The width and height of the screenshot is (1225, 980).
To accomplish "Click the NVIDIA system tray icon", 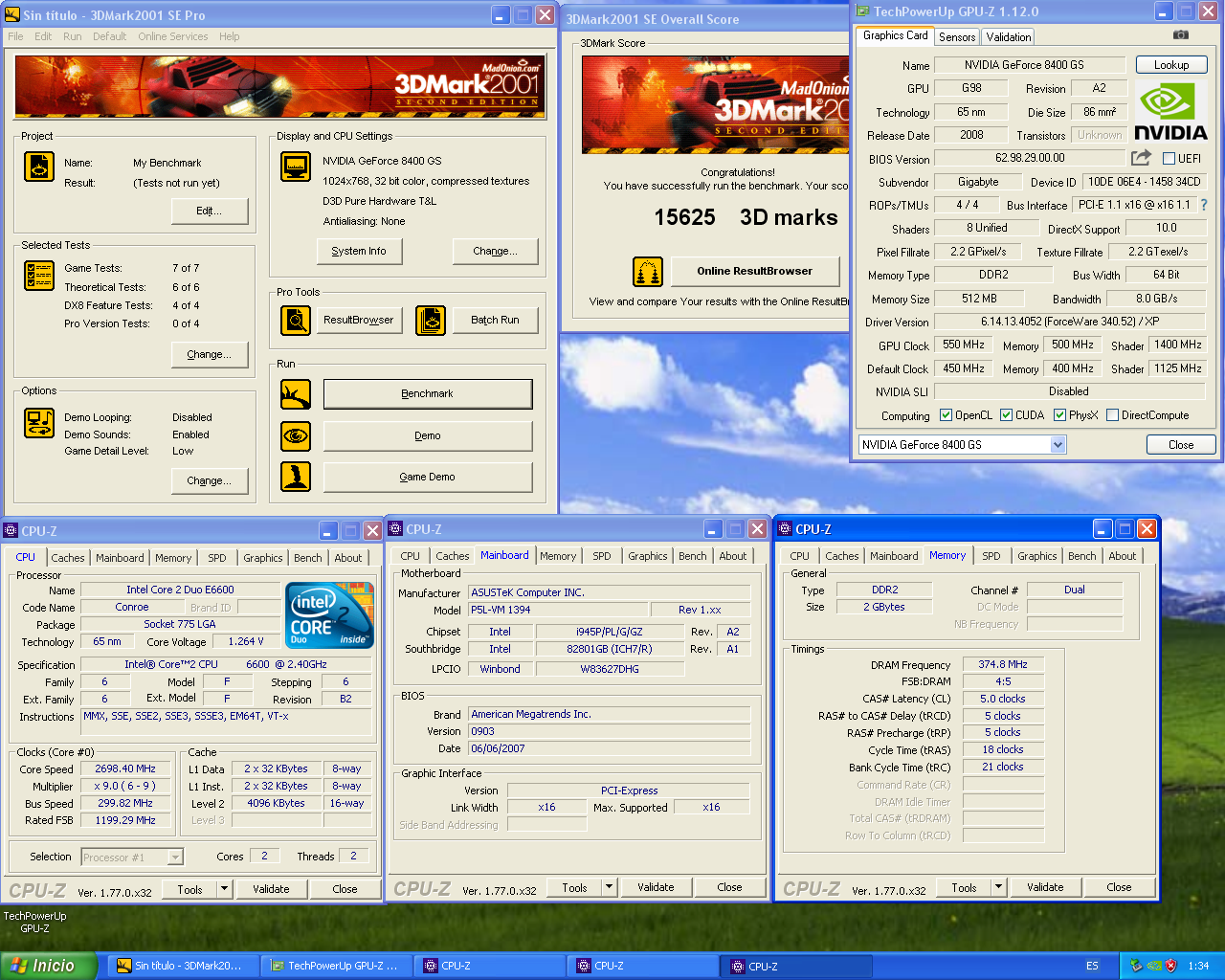I will (1153, 966).
